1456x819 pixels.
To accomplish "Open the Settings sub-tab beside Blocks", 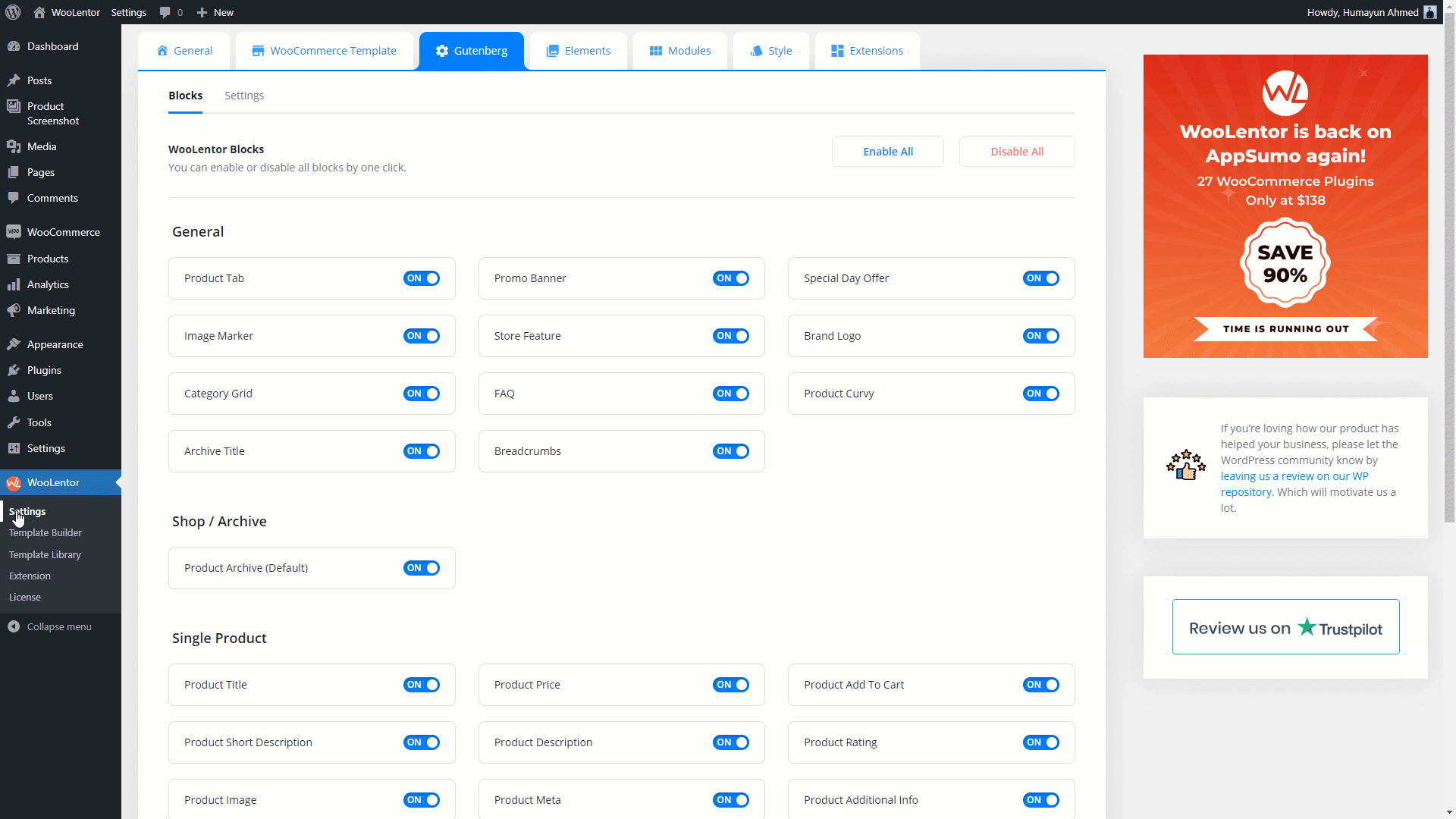I will click(x=244, y=96).
